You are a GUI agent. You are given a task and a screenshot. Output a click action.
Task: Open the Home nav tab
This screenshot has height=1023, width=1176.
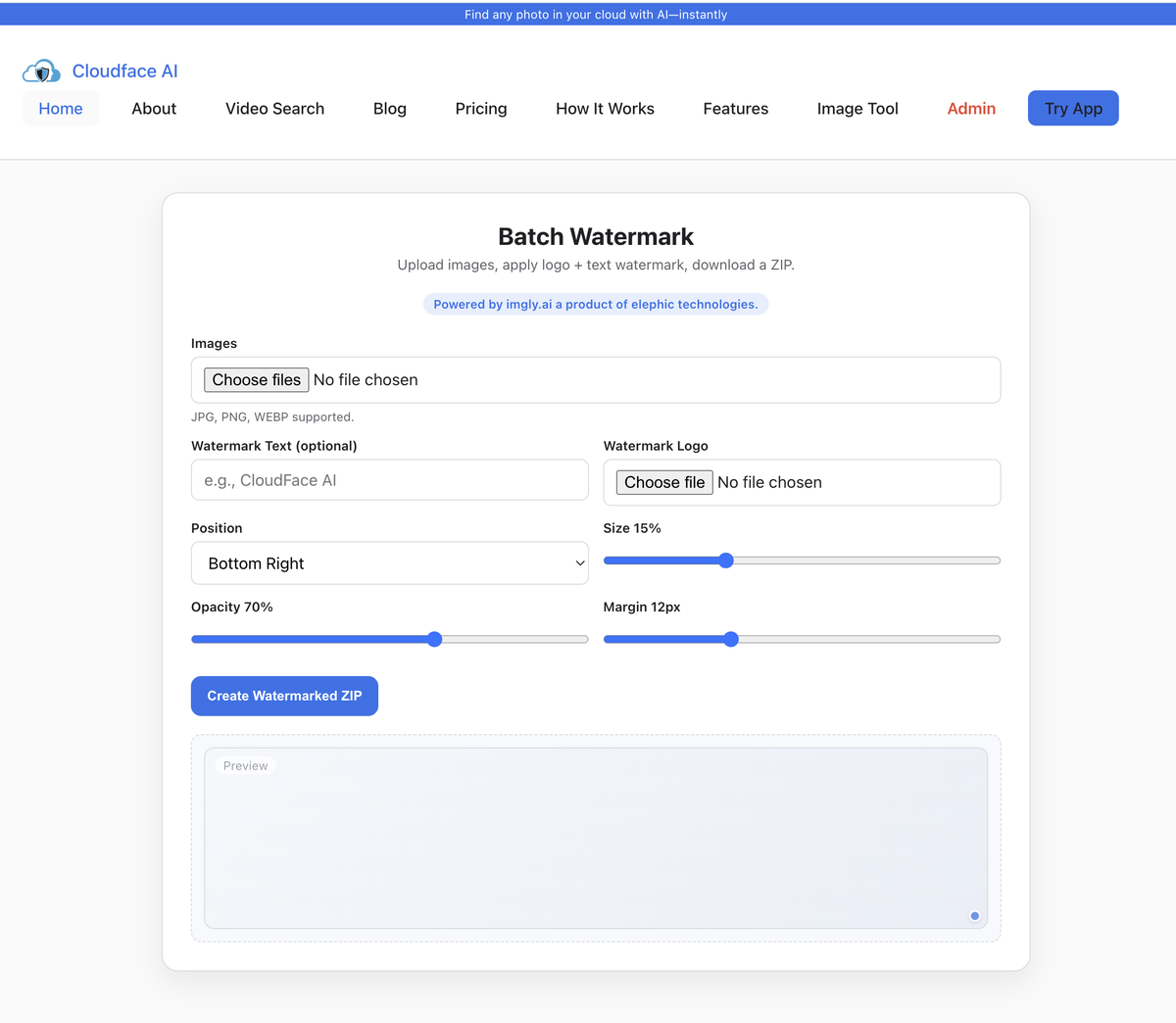pyautogui.click(x=61, y=109)
